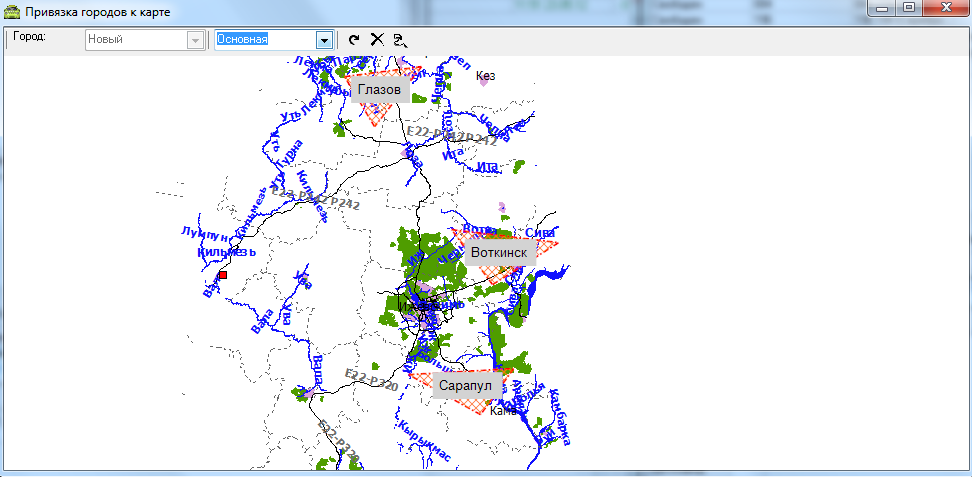Click the Кез town label on map
972x477 pixels.
point(486,75)
